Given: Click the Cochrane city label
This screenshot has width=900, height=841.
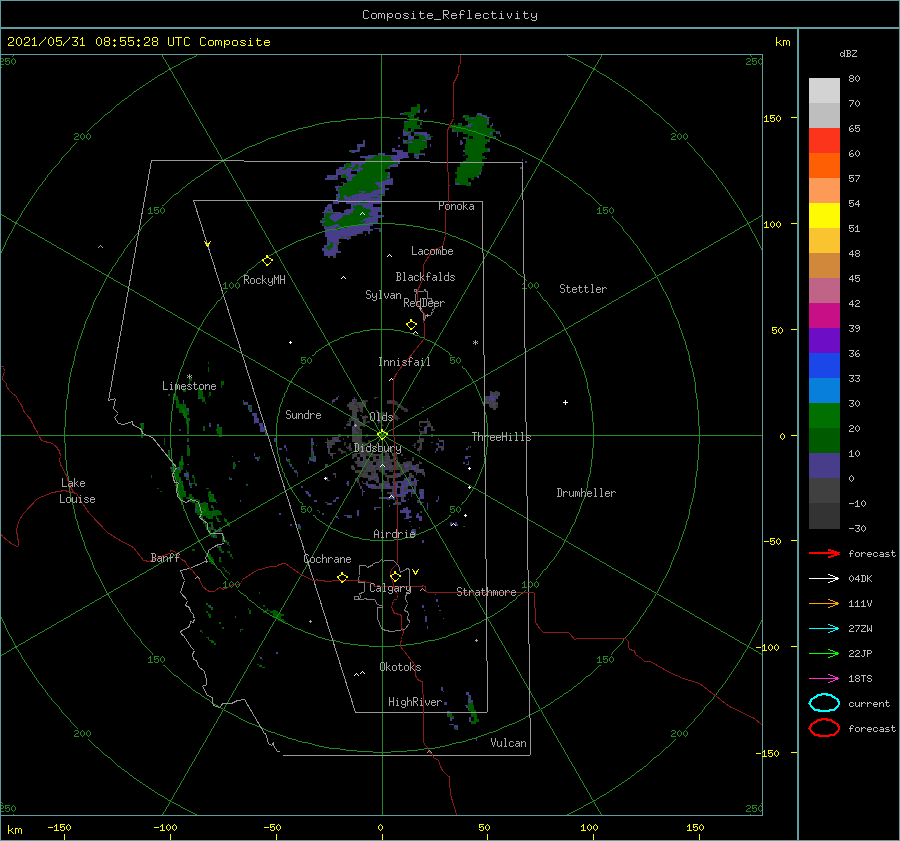Looking at the screenshot, I should (x=327, y=559).
